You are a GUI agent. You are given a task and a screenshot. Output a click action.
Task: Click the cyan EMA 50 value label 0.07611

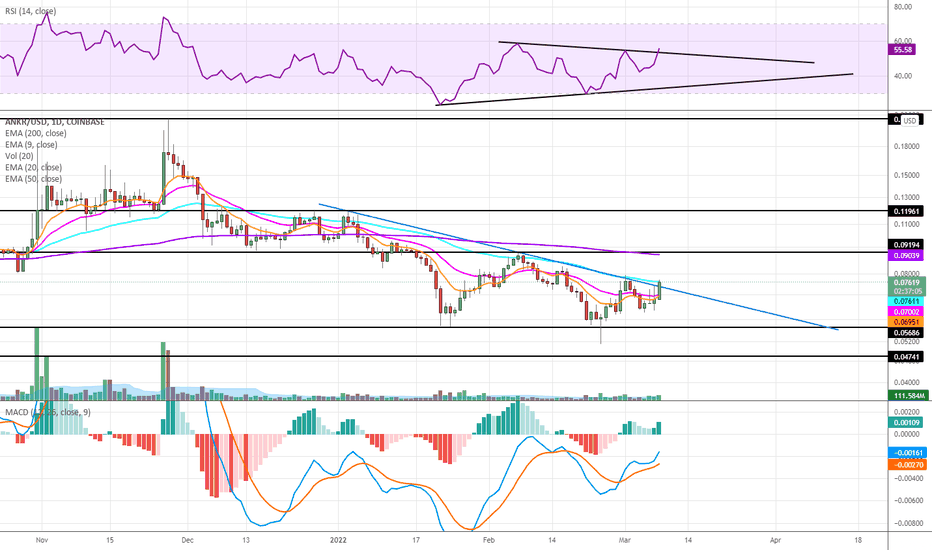tap(906, 301)
